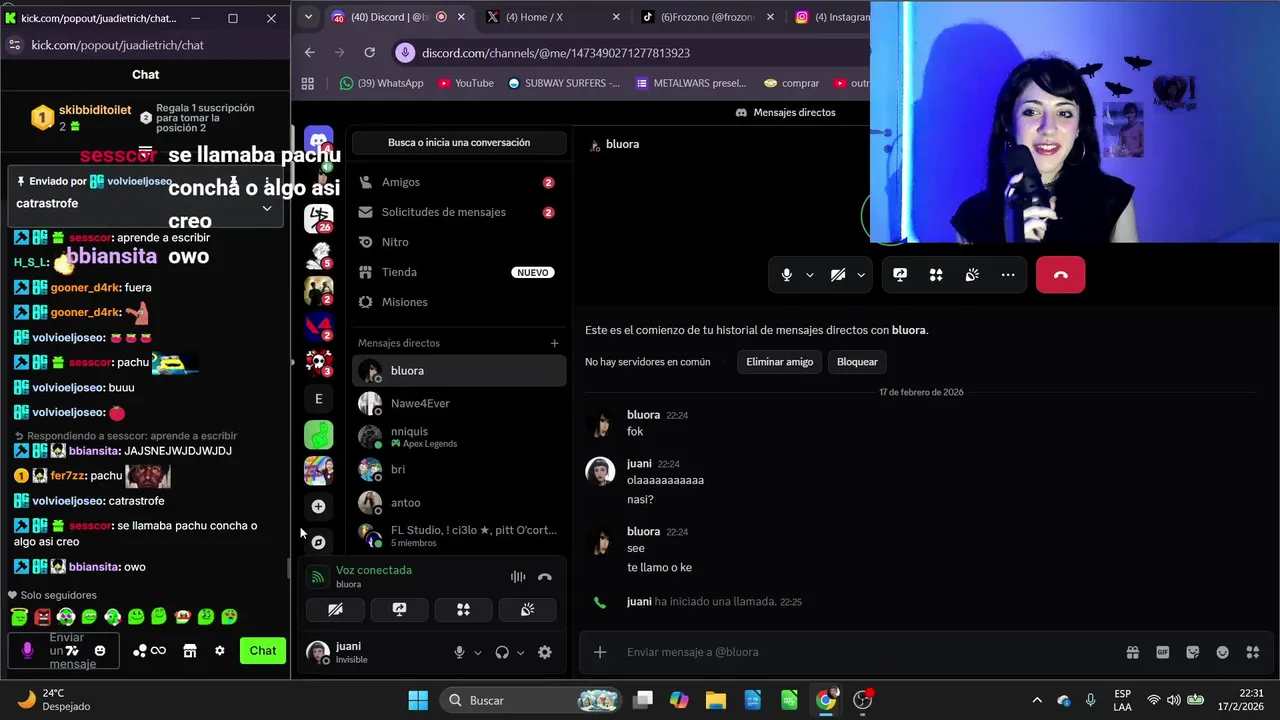
Task: Open Nitro in Discord sidebar
Action: point(459,242)
